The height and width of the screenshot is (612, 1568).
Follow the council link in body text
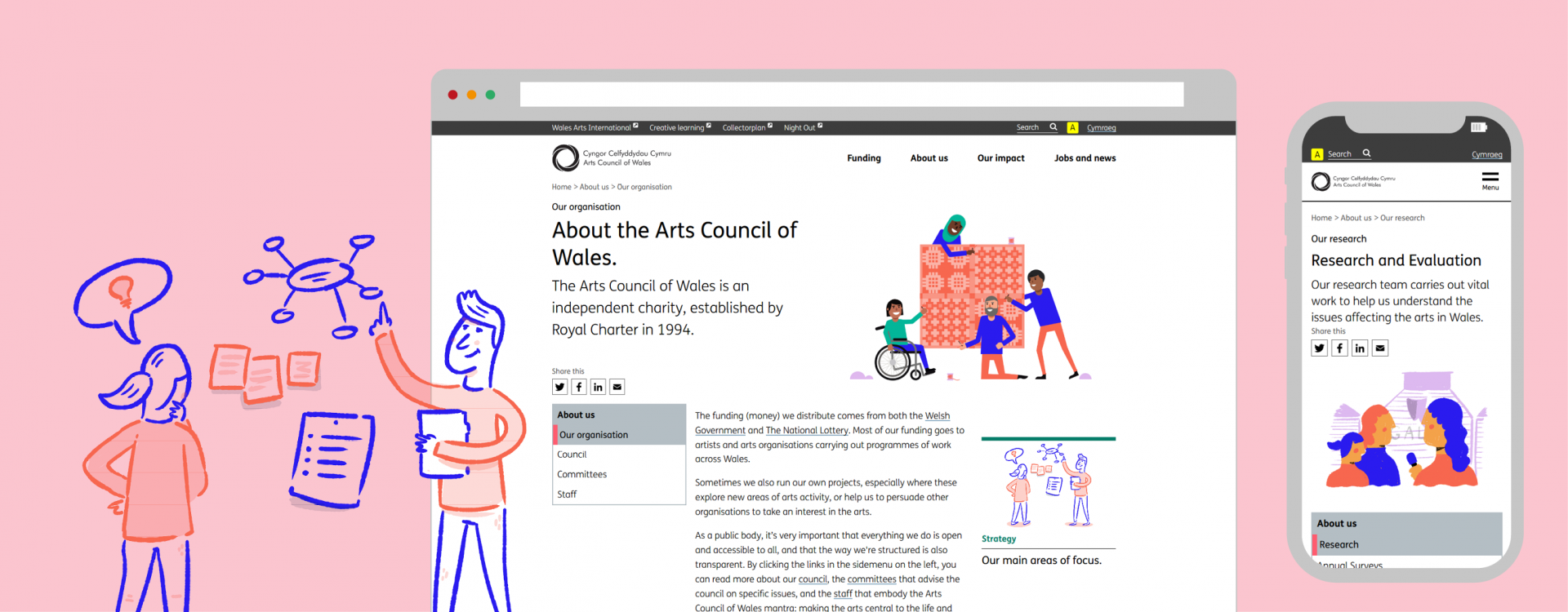[x=813, y=579]
